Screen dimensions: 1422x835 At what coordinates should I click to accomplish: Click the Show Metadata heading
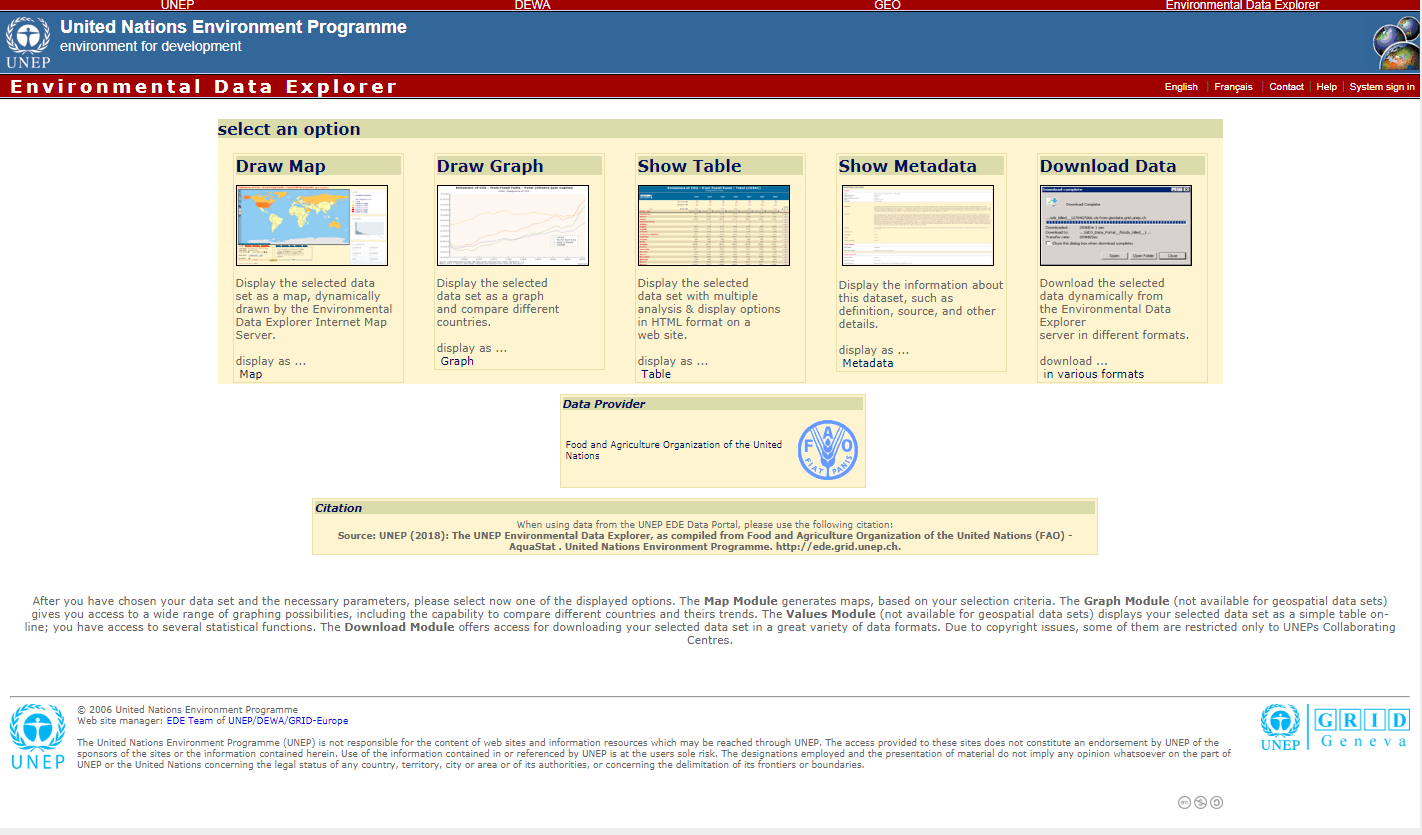coord(908,166)
